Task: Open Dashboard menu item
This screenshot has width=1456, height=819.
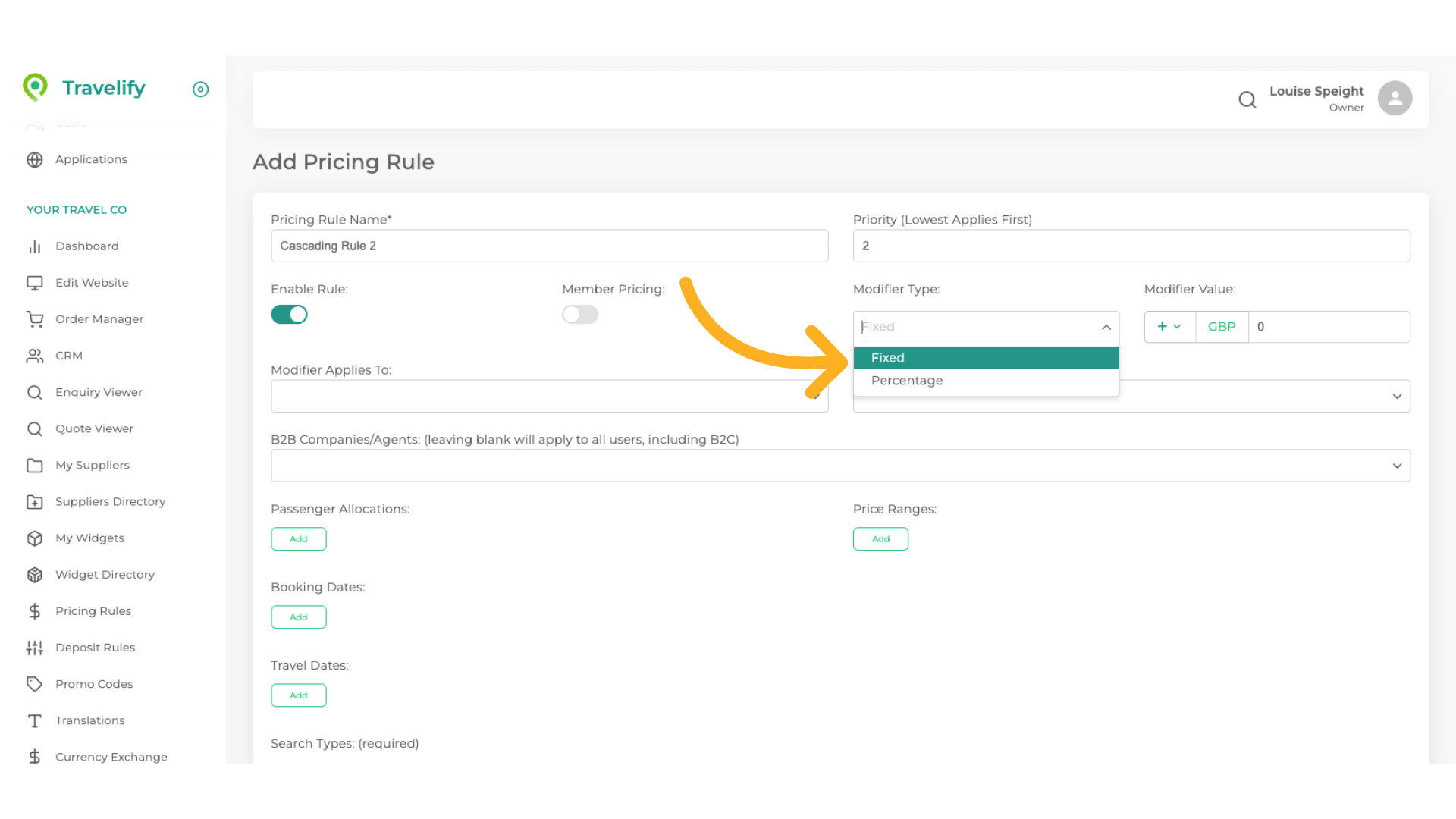Action: (86, 246)
